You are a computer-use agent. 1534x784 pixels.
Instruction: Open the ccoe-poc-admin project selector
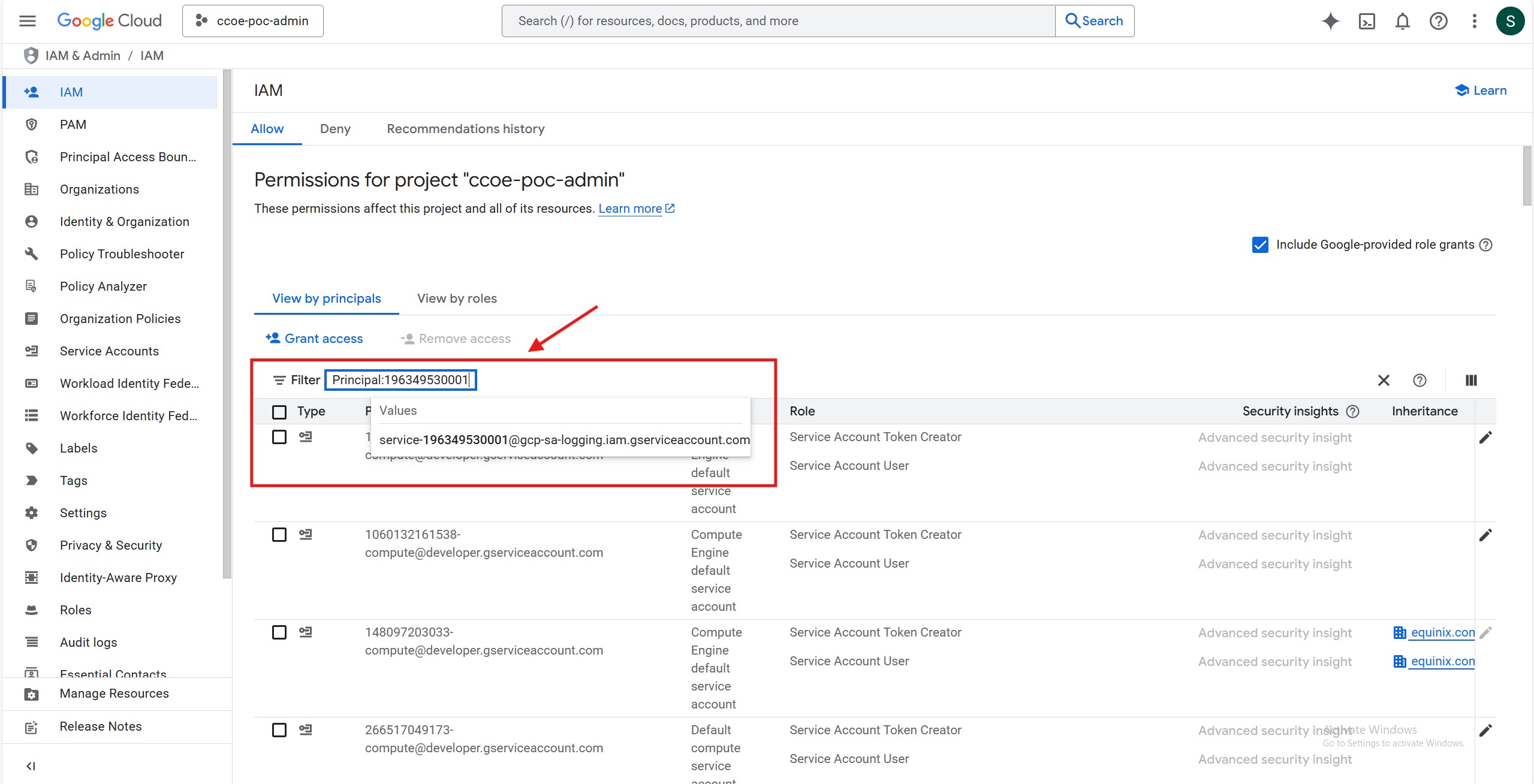[252, 21]
